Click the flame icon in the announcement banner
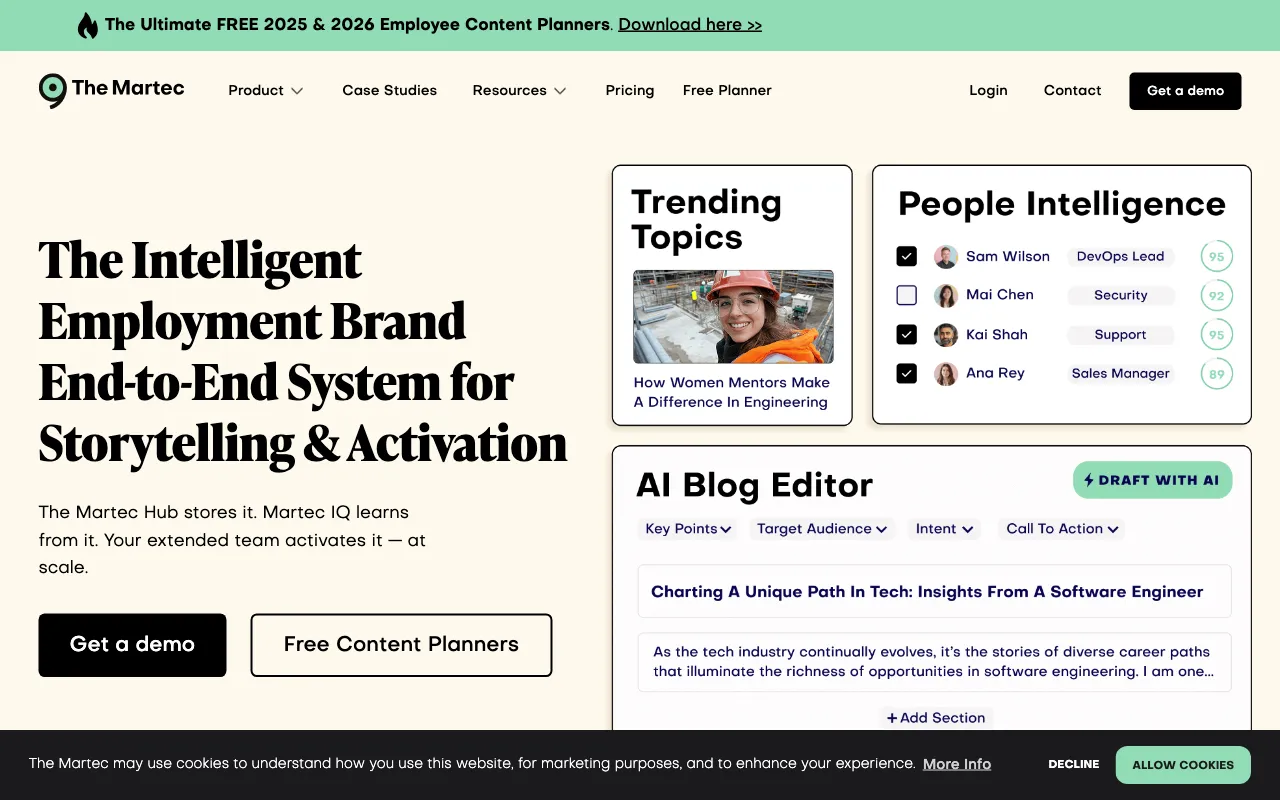This screenshot has width=1280, height=800. pos(88,25)
